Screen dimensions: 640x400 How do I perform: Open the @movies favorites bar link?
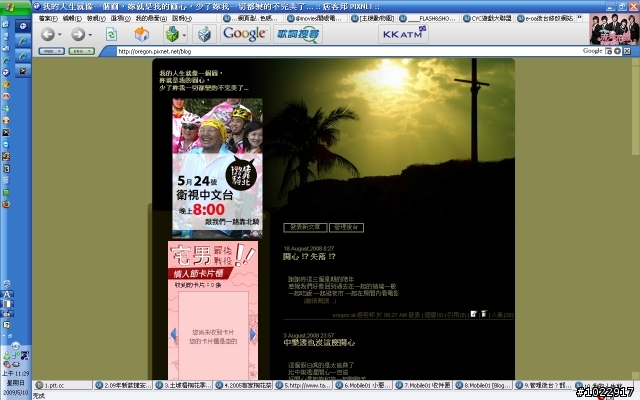point(317,18)
